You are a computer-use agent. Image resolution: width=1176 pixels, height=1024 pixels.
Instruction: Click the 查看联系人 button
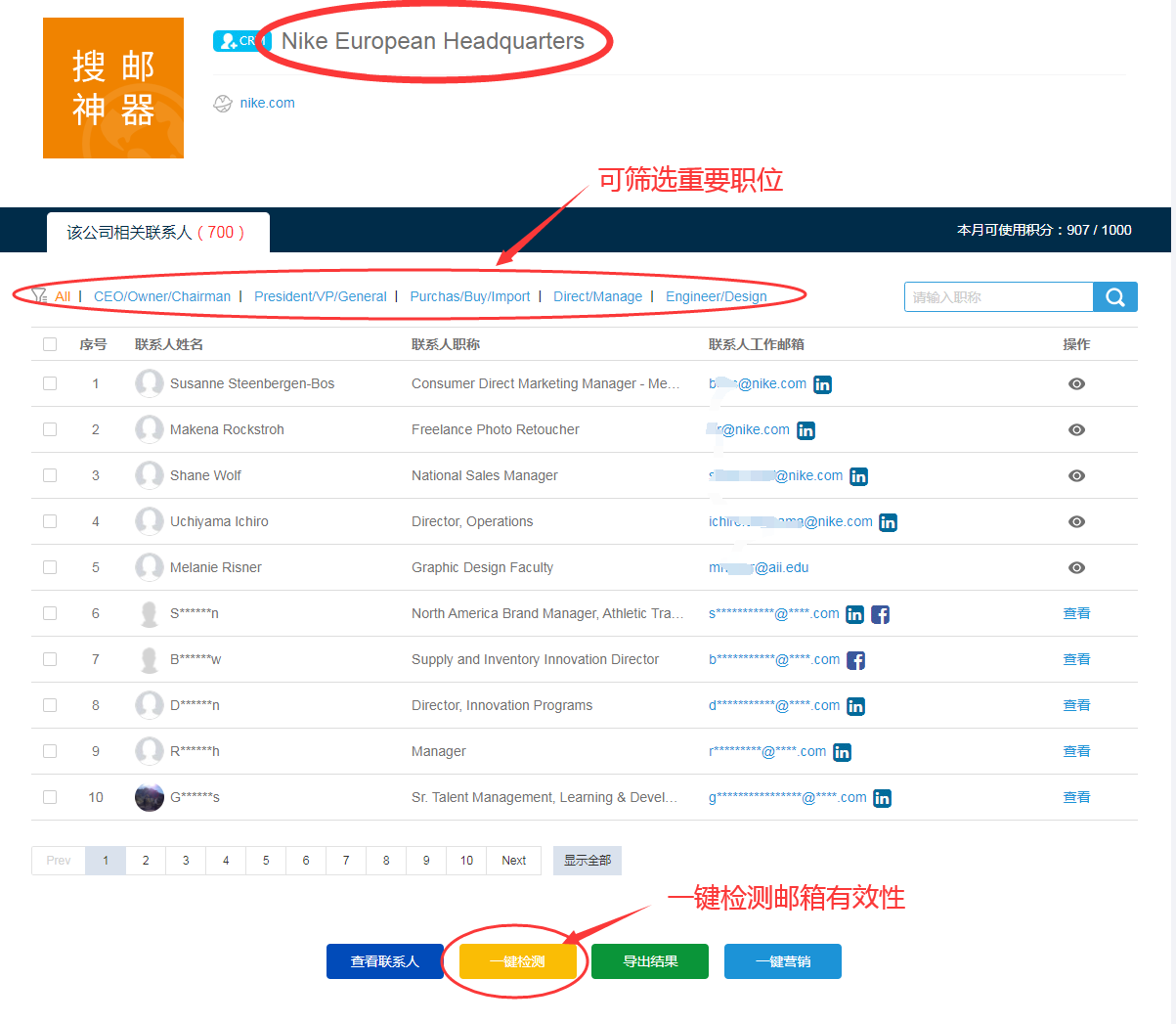[385, 961]
